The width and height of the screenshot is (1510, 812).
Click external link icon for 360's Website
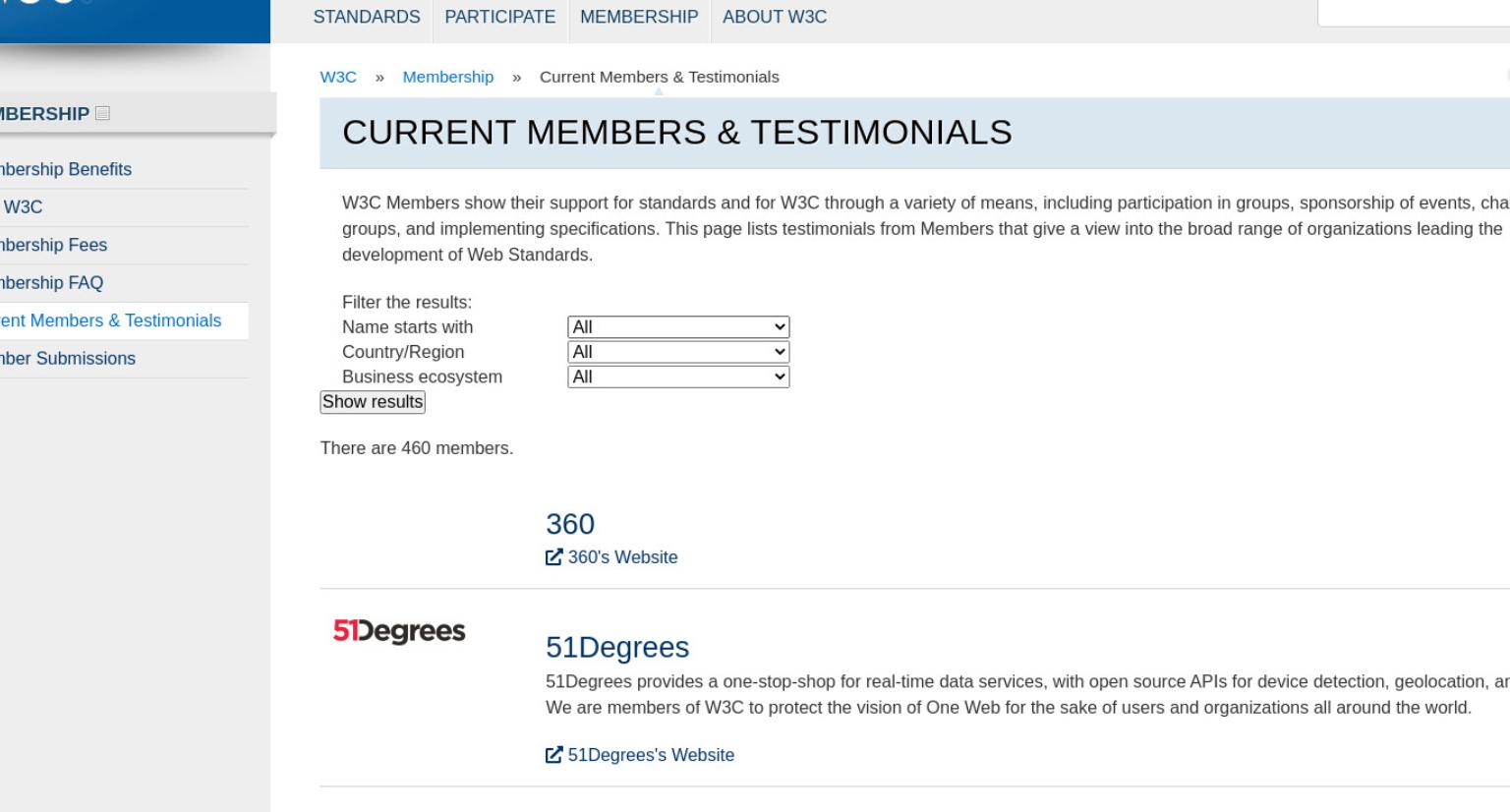coord(554,557)
